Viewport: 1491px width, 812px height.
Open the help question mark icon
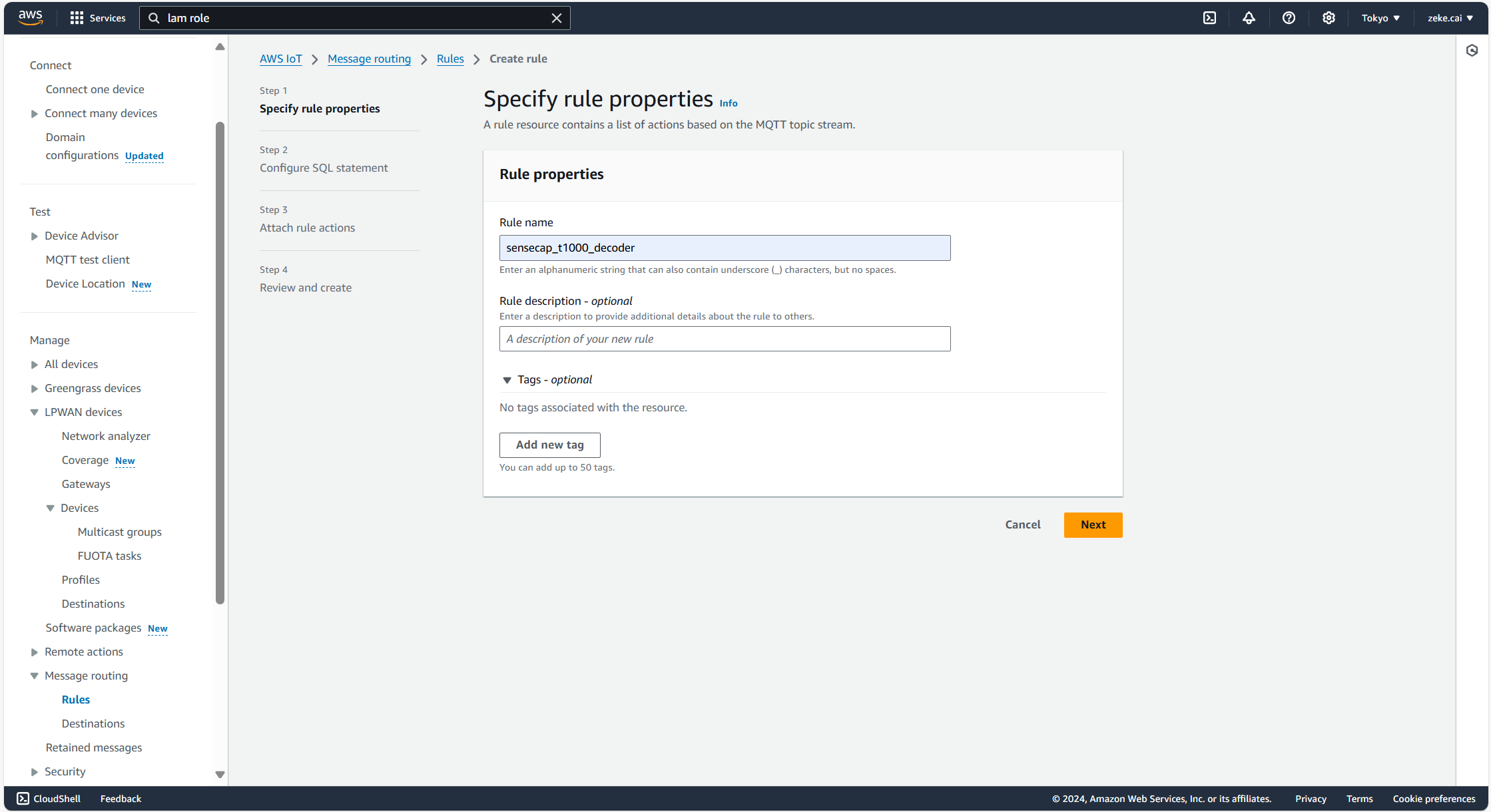coord(1289,18)
